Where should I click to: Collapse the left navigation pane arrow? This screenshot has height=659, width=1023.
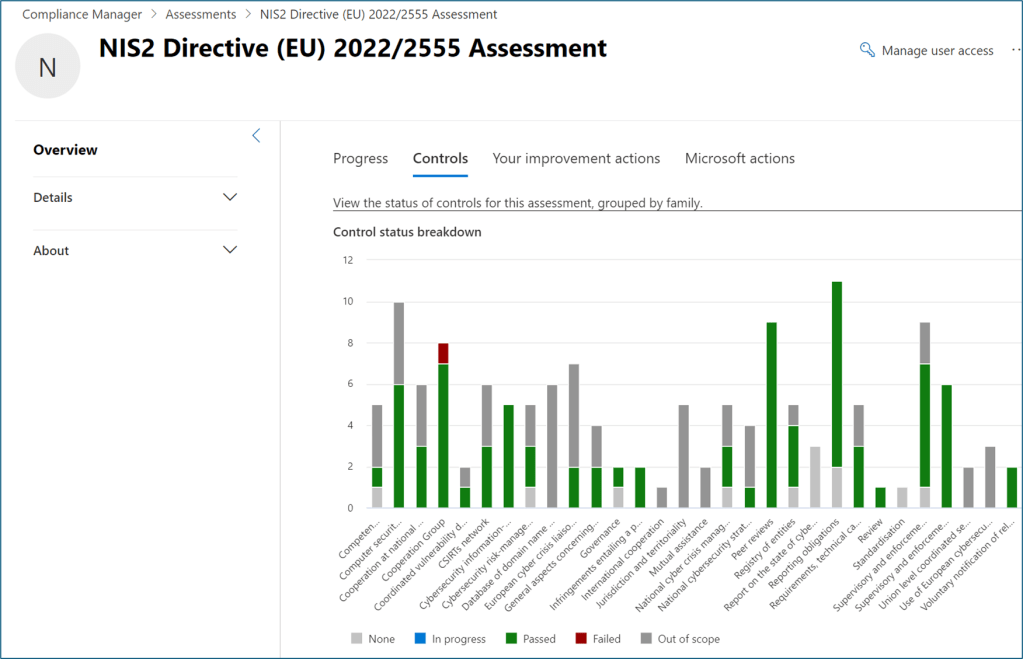[256, 136]
